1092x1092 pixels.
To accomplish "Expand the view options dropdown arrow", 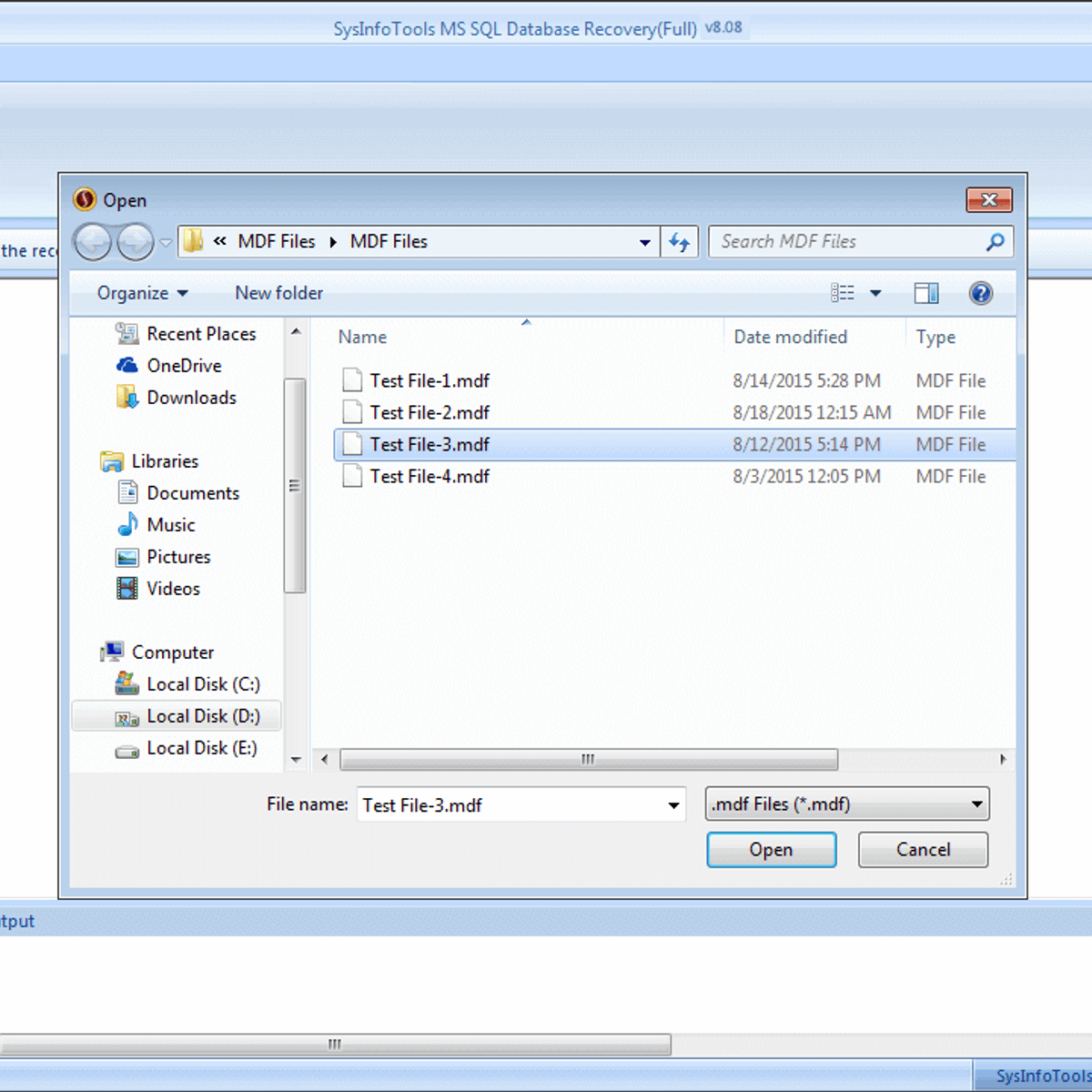I will [875, 293].
